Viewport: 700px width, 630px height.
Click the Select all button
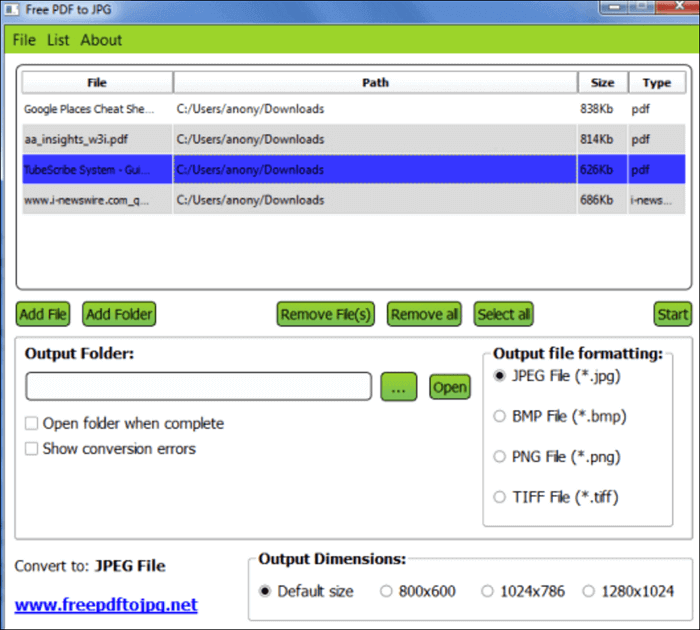[504, 314]
